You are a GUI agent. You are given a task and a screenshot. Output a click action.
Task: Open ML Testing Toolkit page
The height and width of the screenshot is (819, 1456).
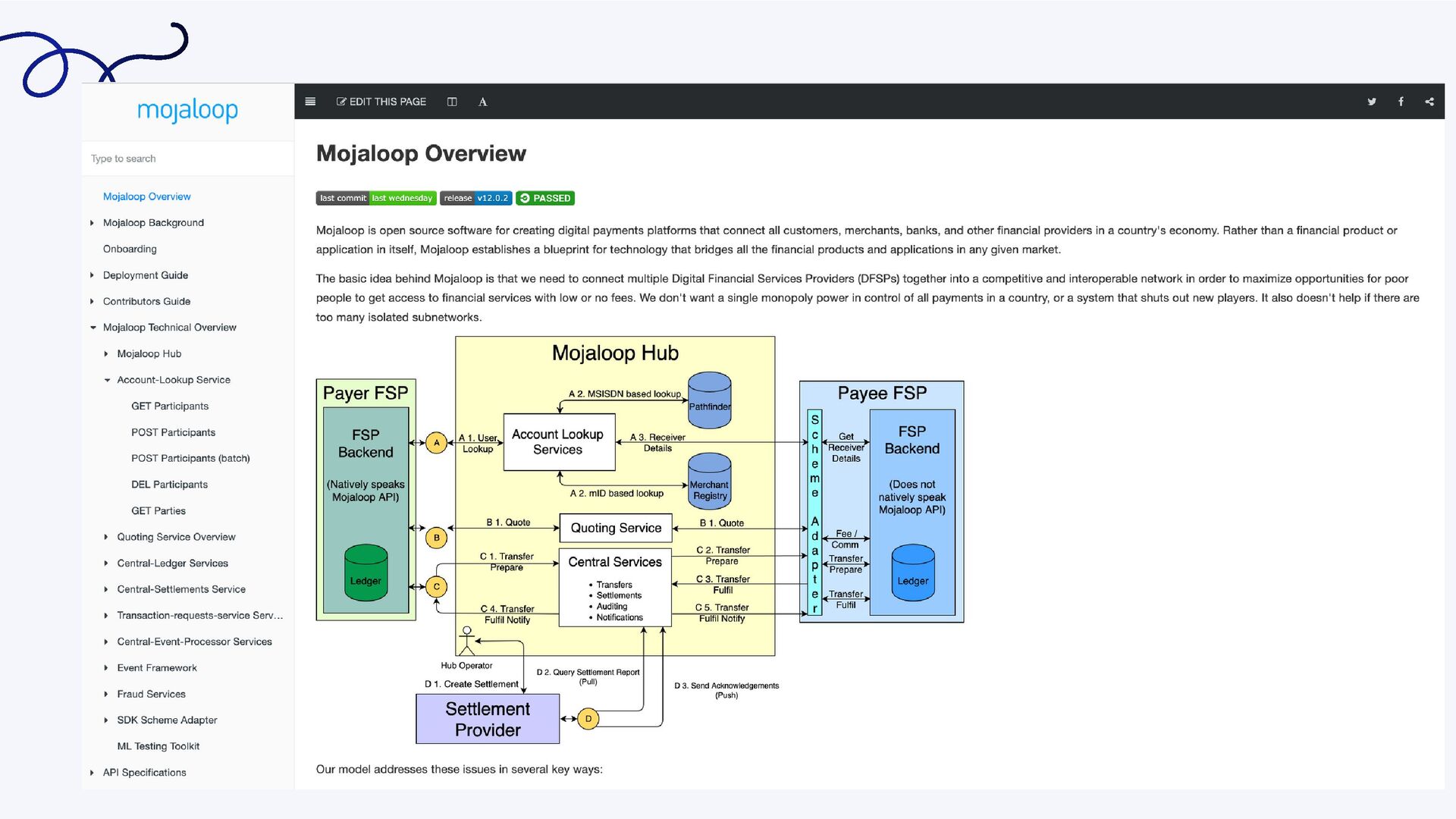pyautogui.click(x=158, y=746)
